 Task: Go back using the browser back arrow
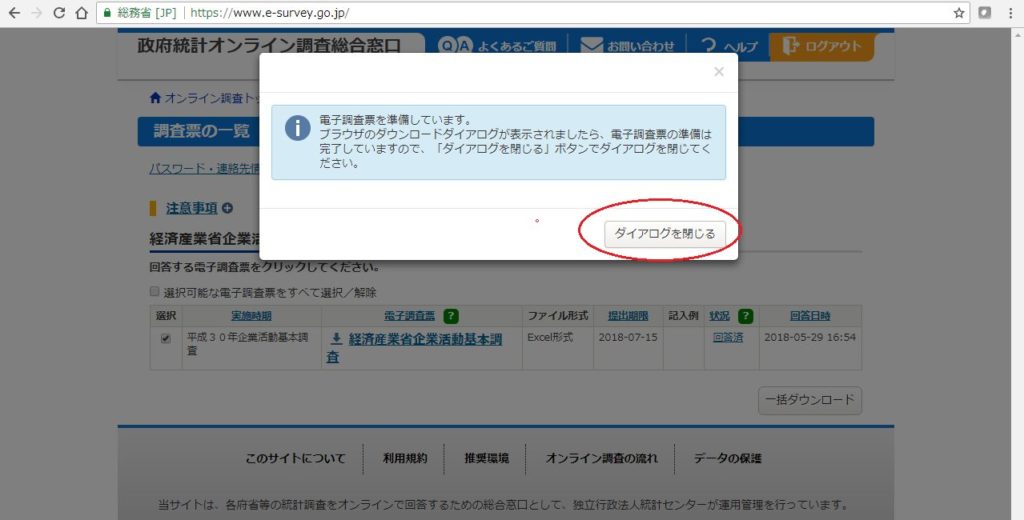(x=14, y=13)
